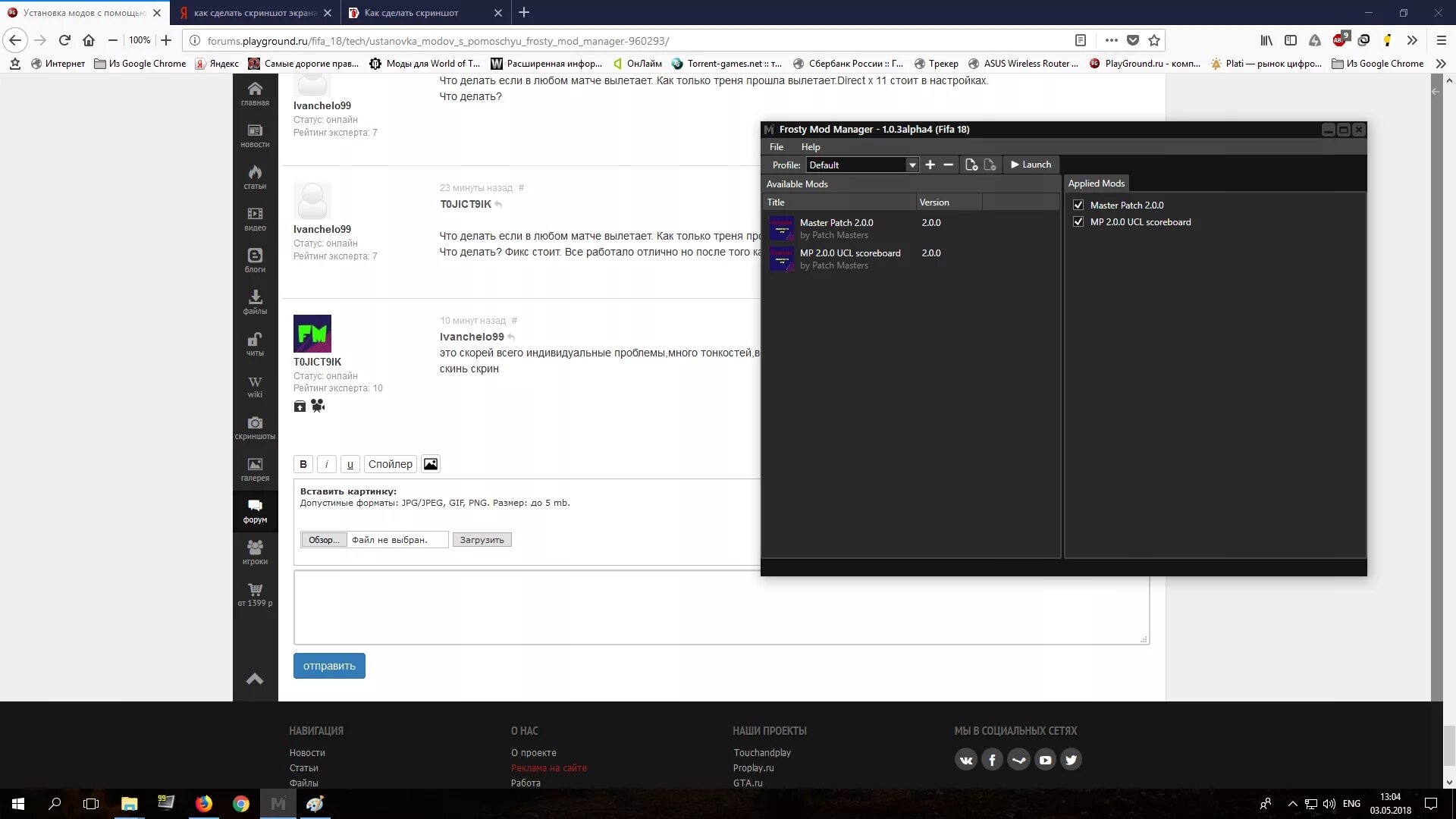Sort available mods by Version column
The width and height of the screenshot is (1456, 819).
coord(949,202)
